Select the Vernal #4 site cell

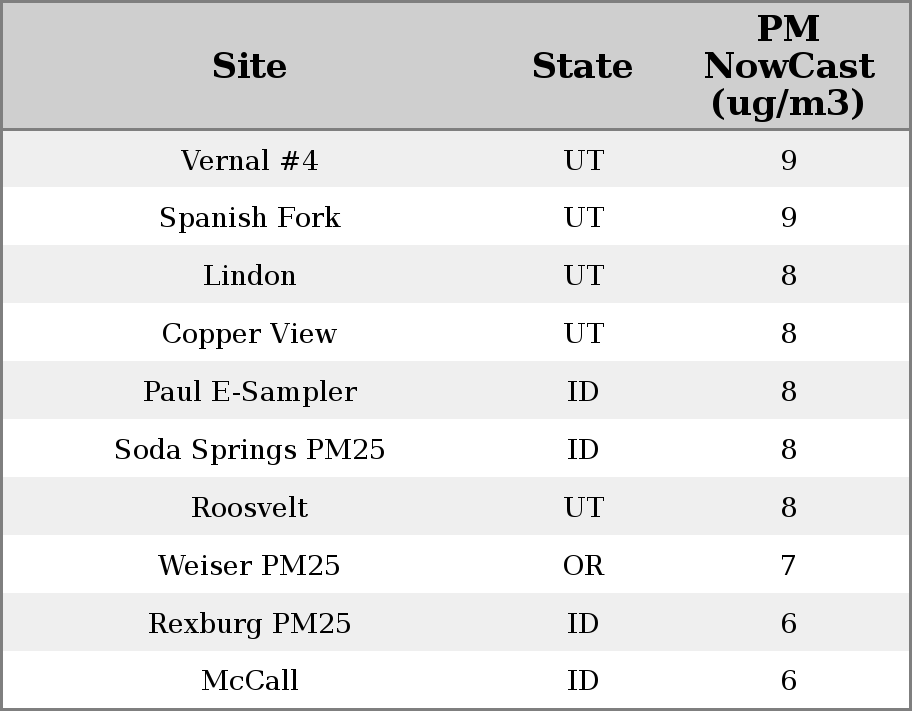[x=249, y=161]
